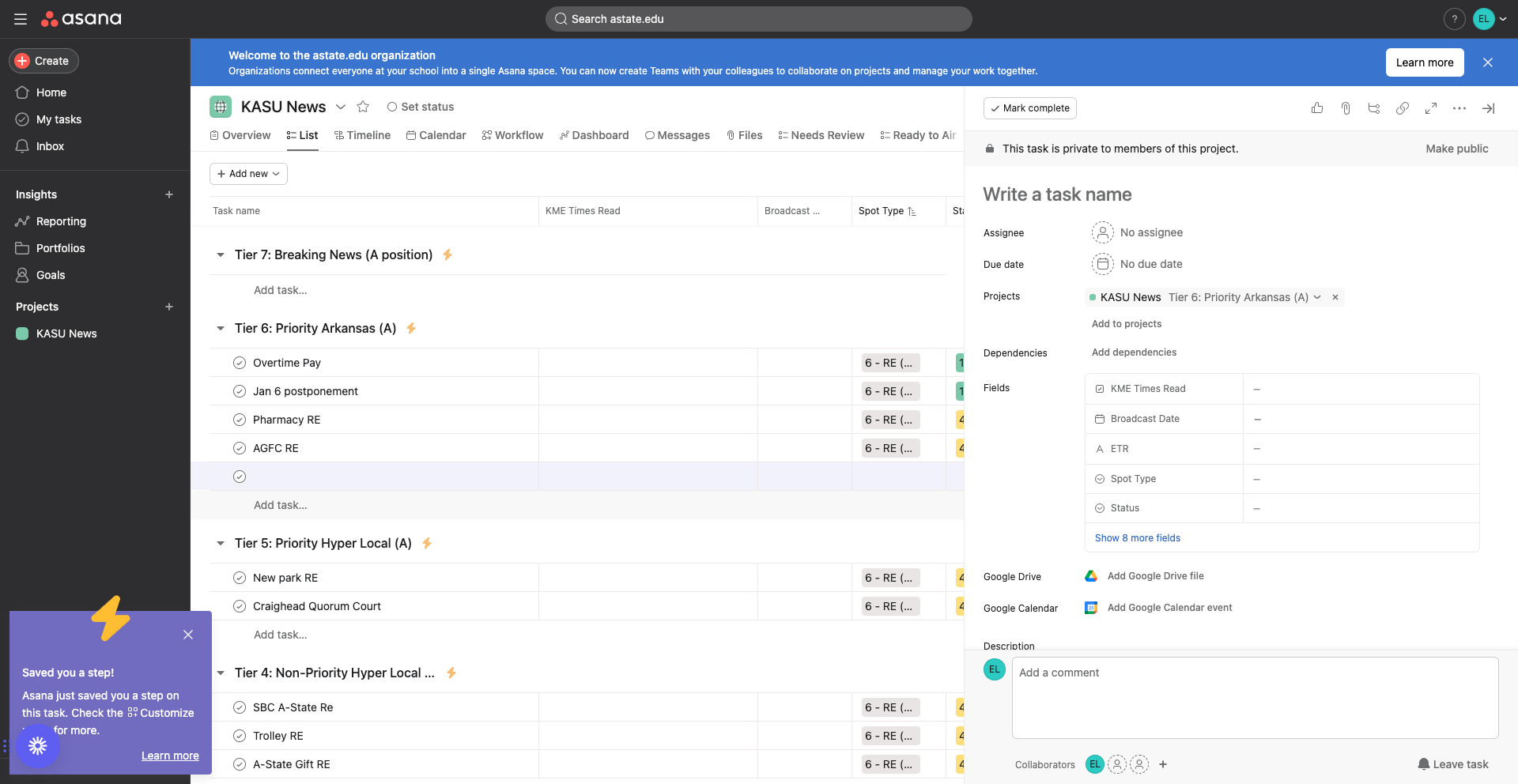Click the Create button
Viewport: 1518px width, 784px height.
click(x=43, y=61)
